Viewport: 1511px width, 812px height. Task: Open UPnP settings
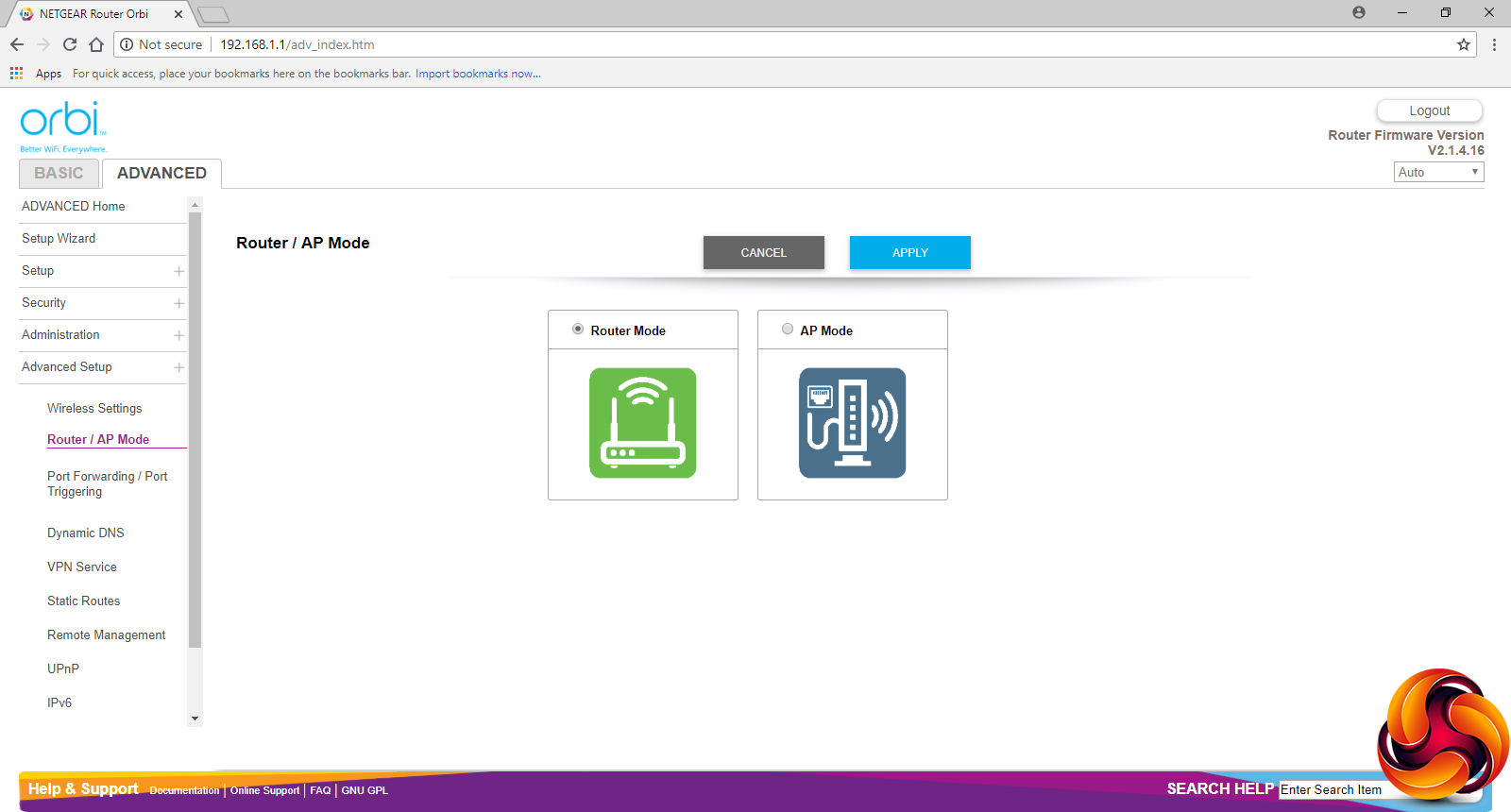(63, 669)
